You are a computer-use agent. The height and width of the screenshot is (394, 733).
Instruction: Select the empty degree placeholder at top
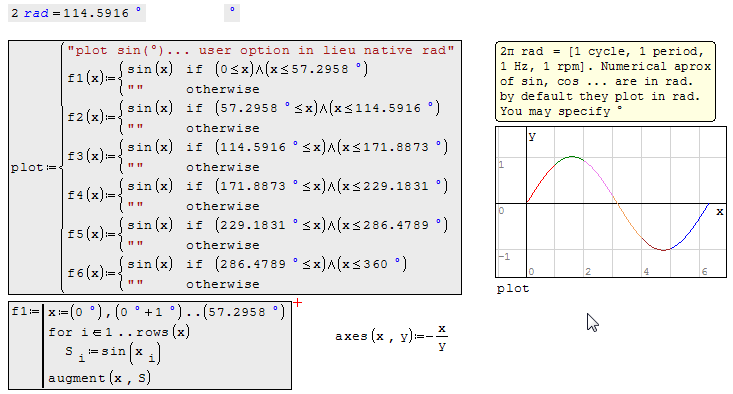[232, 13]
